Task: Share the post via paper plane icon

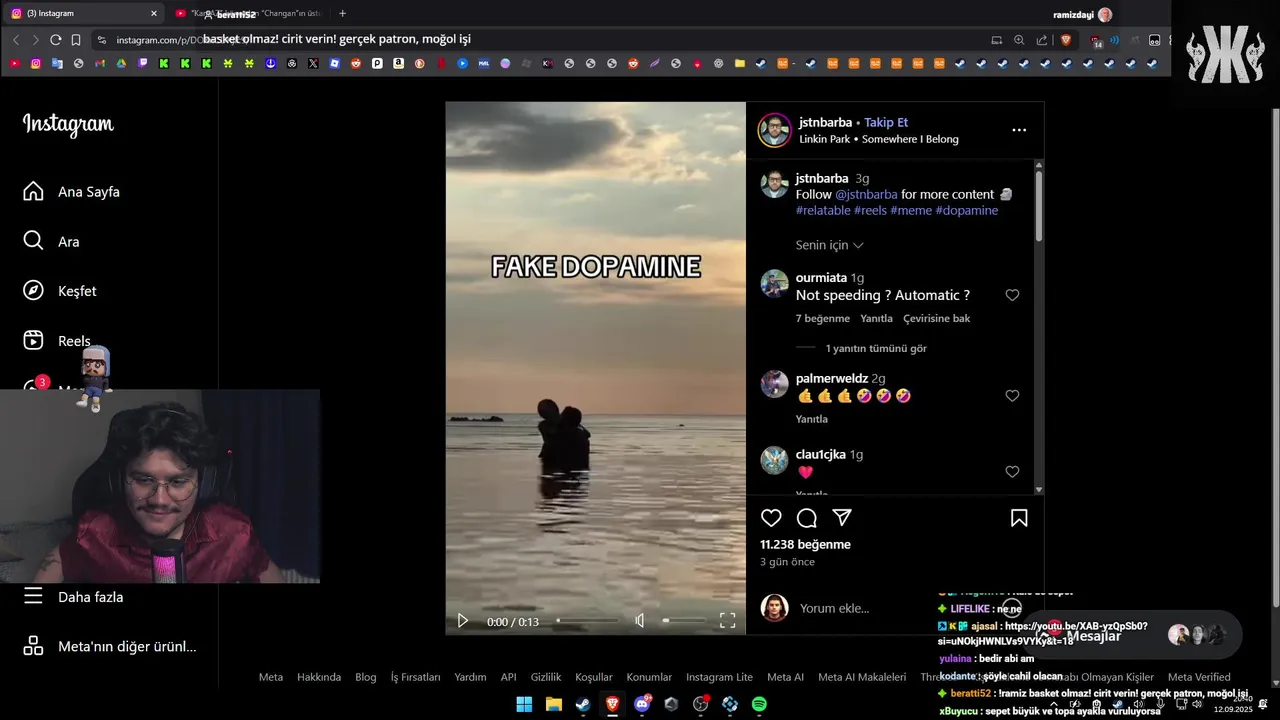Action: [x=842, y=518]
